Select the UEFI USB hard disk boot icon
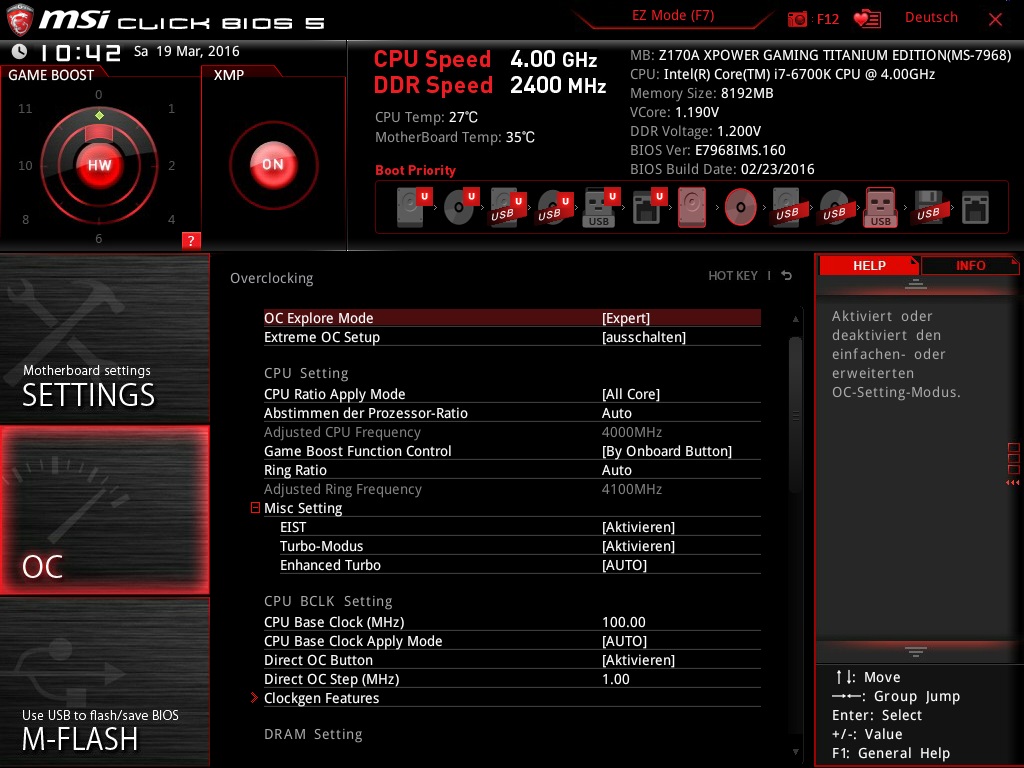This screenshot has height=768, width=1024. [x=508, y=208]
